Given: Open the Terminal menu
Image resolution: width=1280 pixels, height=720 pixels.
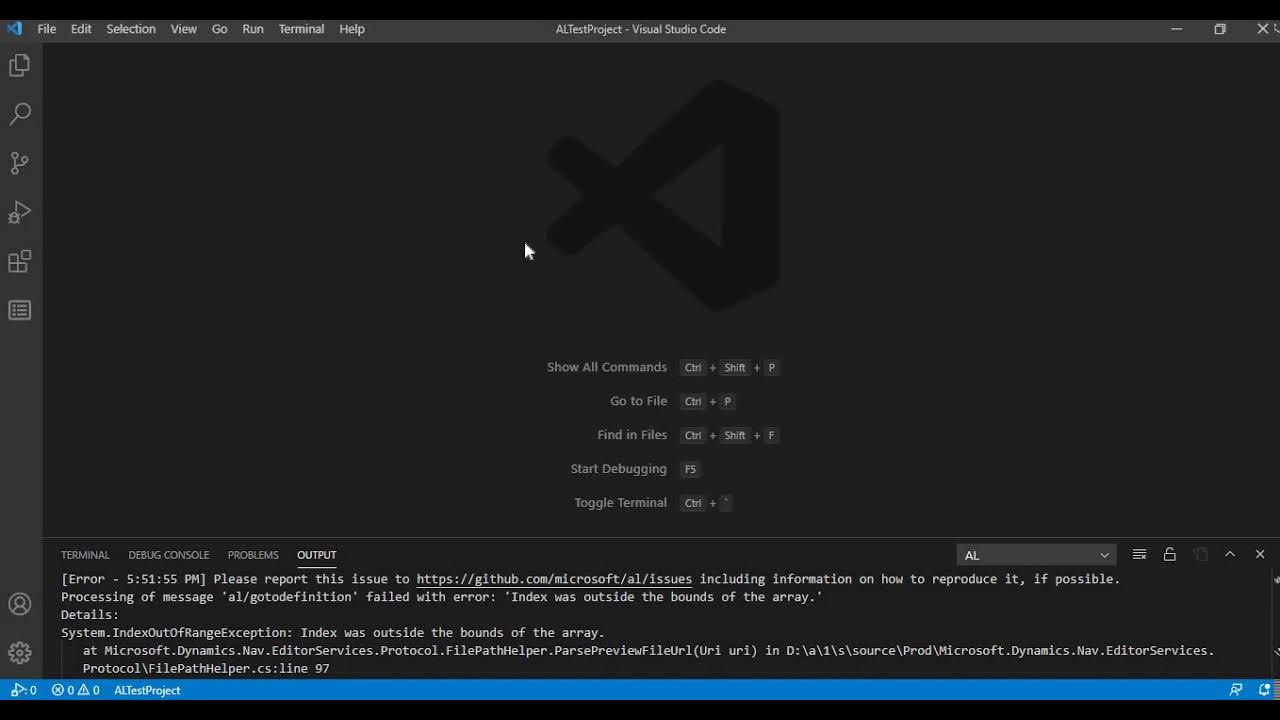Looking at the screenshot, I should point(301,29).
